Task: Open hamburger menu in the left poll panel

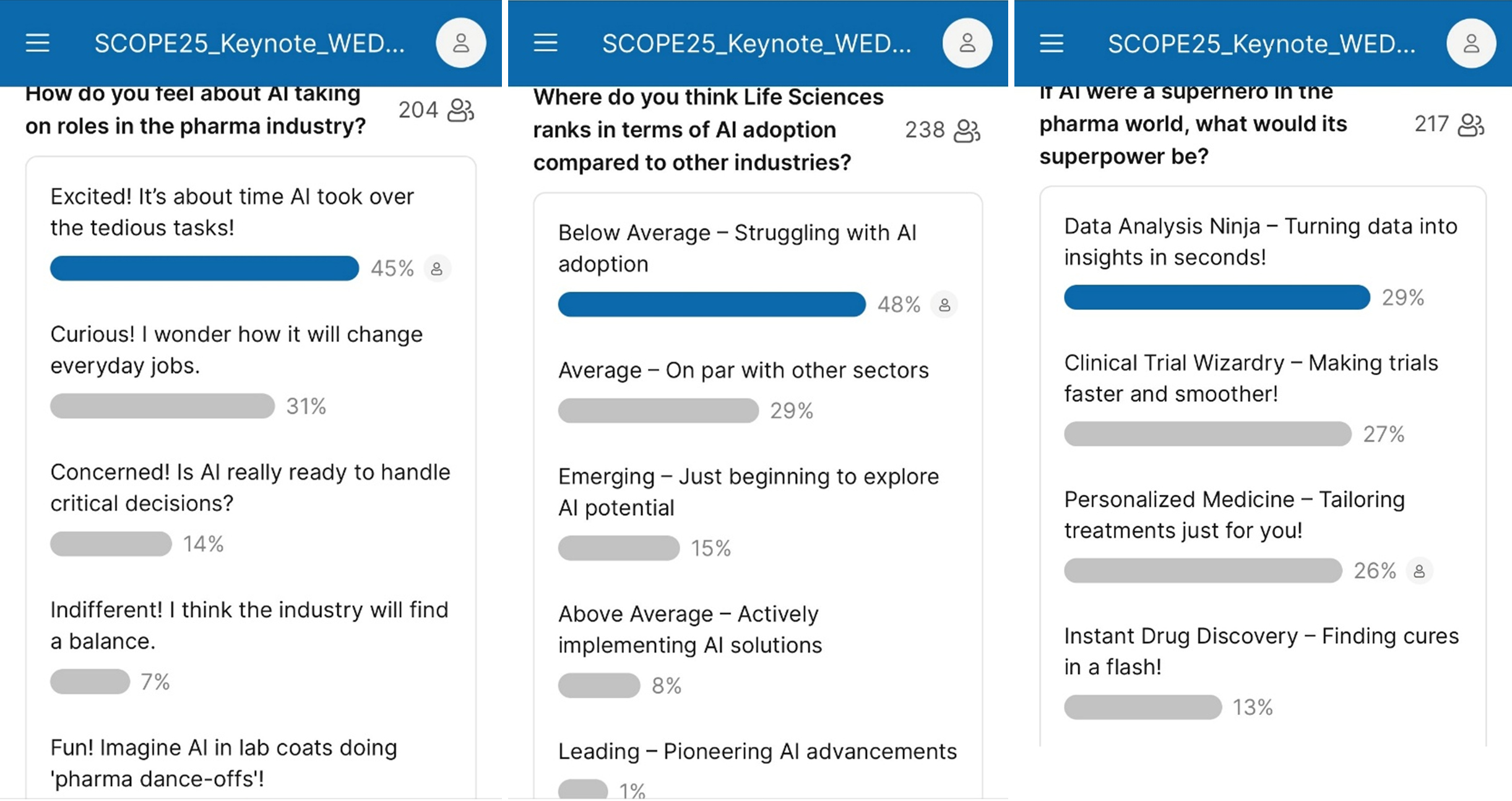Action: pos(38,43)
